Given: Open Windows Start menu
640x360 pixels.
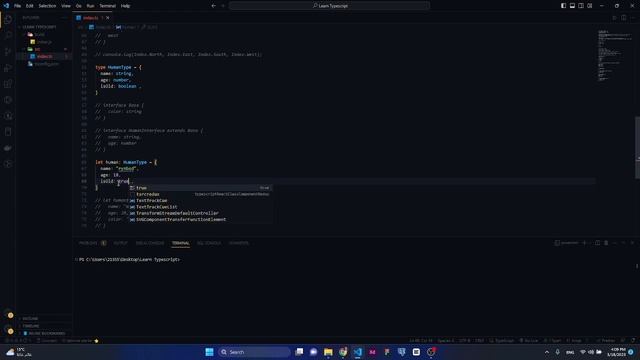Looking at the screenshot, I should click(x=209, y=352).
